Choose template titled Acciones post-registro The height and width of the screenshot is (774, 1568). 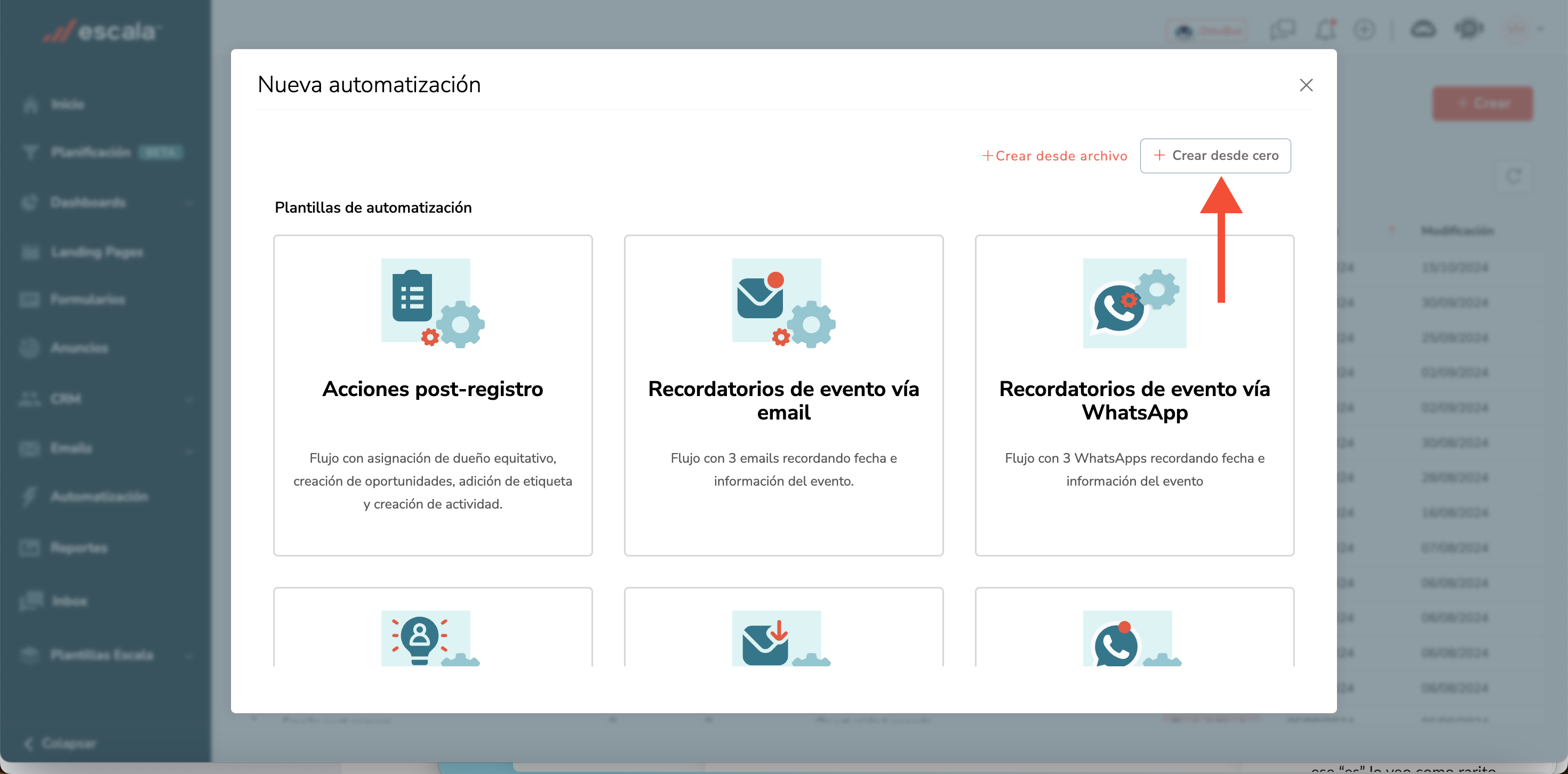pyautogui.click(x=433, y=396)
